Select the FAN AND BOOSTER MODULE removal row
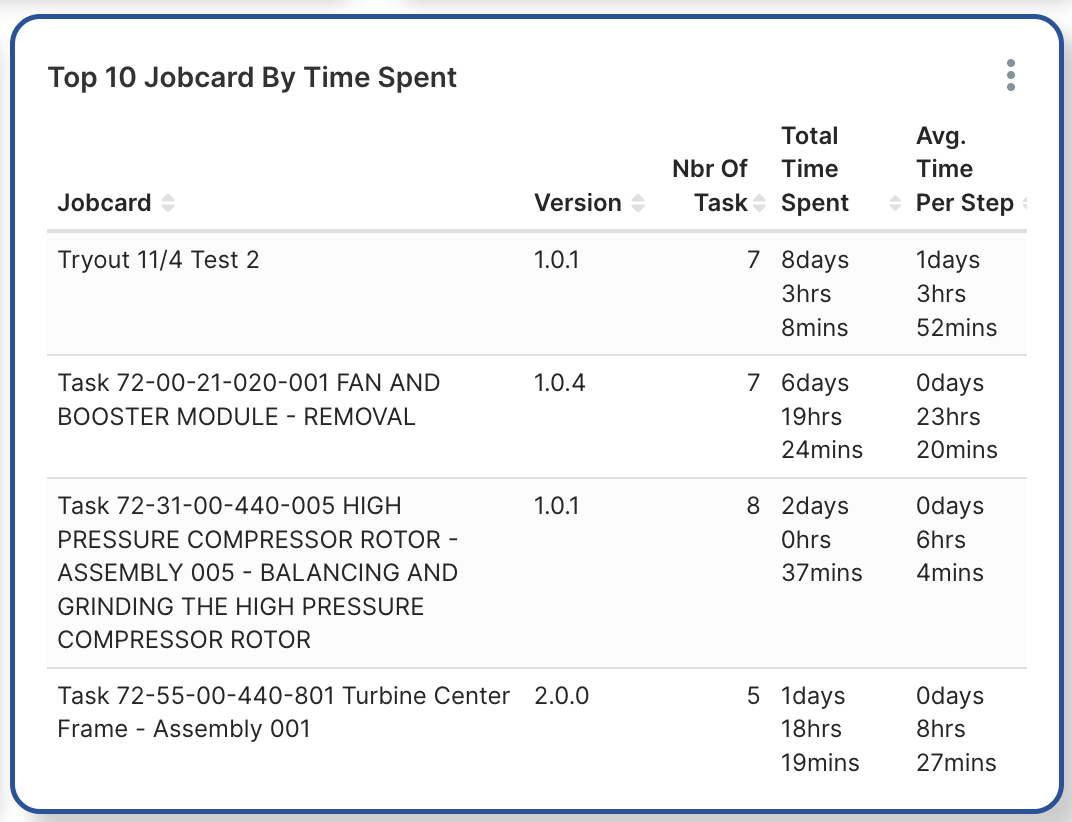Image resolution: width=1072 pixels, height=822 pixels. (x=248, y=399)
